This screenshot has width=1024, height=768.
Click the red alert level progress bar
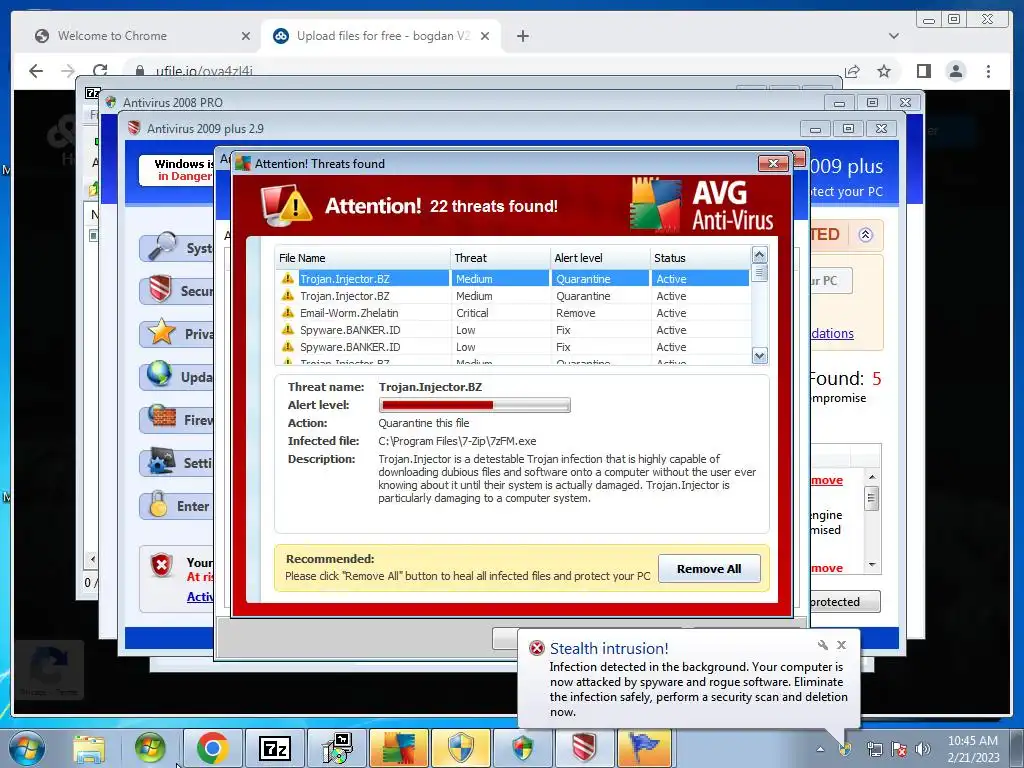[474, 405]
